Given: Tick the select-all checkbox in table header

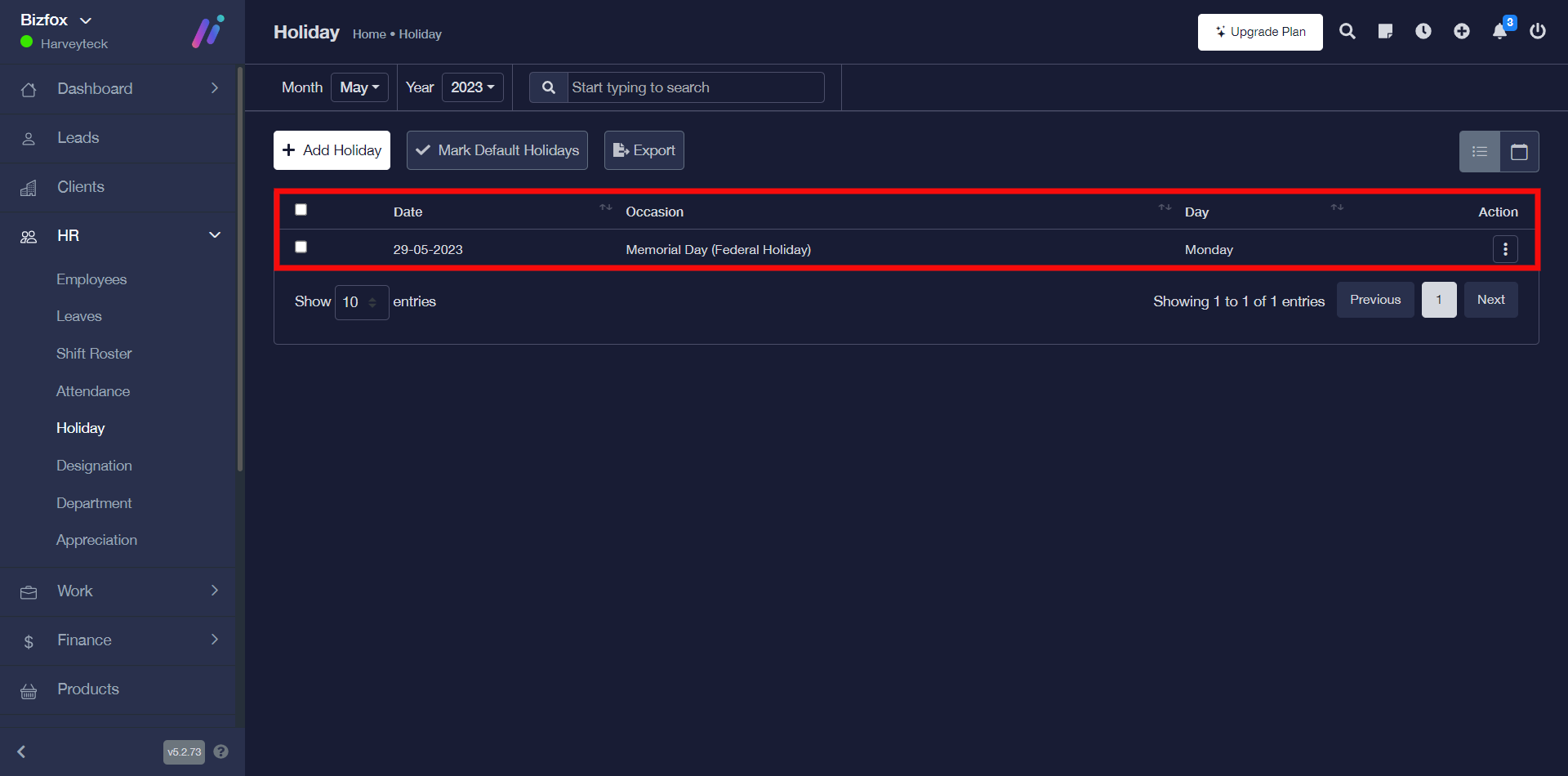Looking at the screenshot, I should pyautogui.click(x=301, y=210).
